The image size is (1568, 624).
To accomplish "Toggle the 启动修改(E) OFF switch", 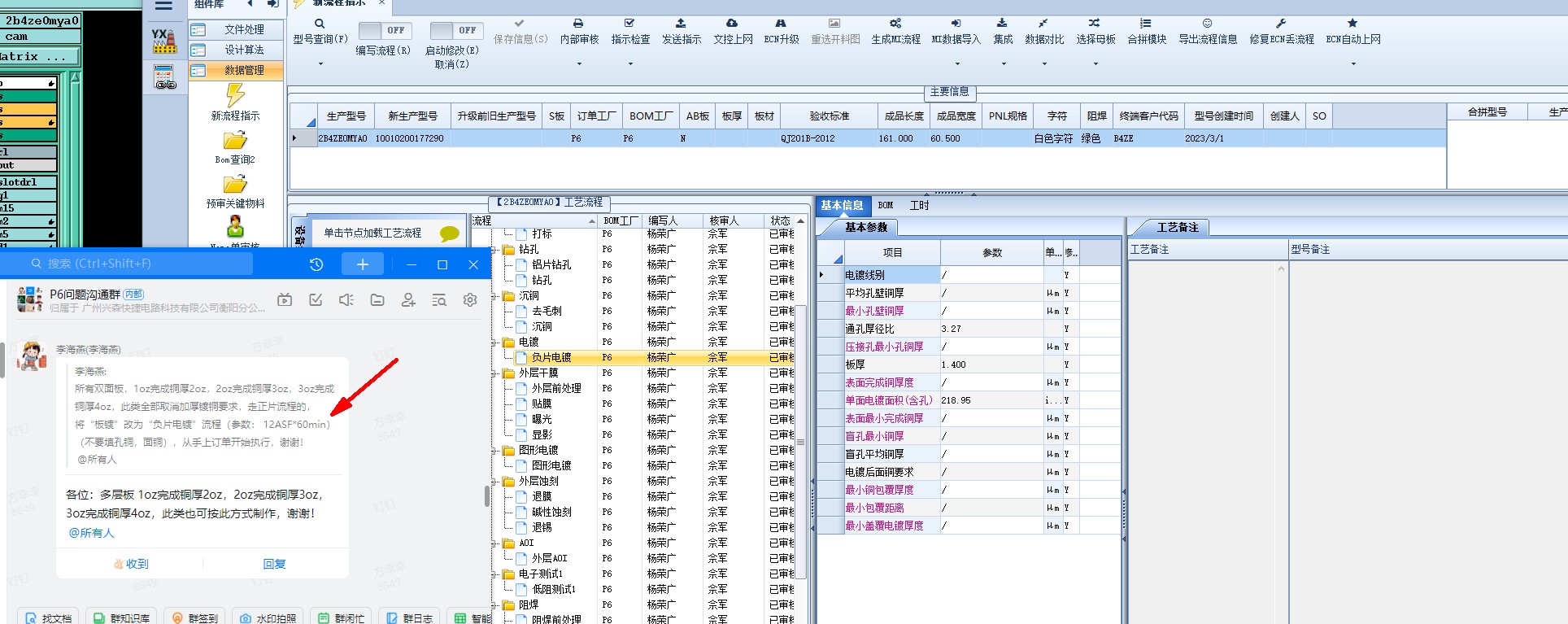I will tap(456, 30).
